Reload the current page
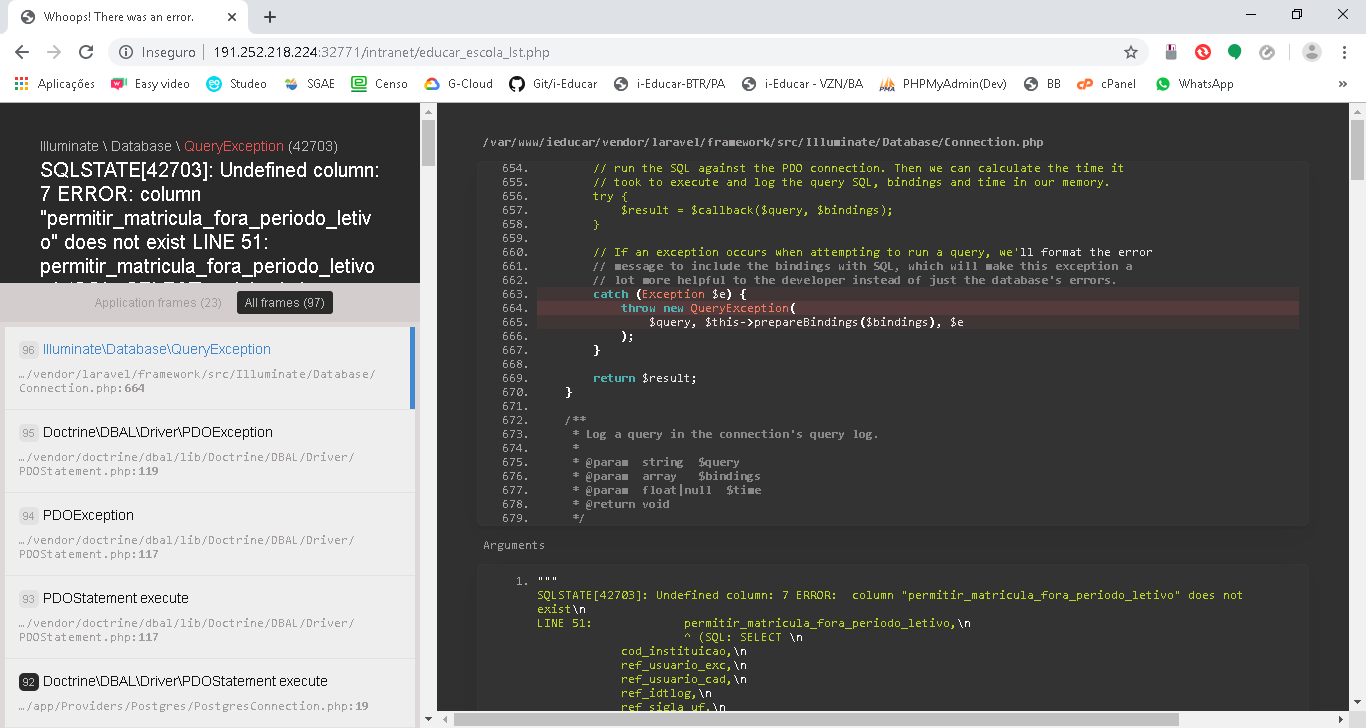1366x728 pixels. tap(86, 52)
